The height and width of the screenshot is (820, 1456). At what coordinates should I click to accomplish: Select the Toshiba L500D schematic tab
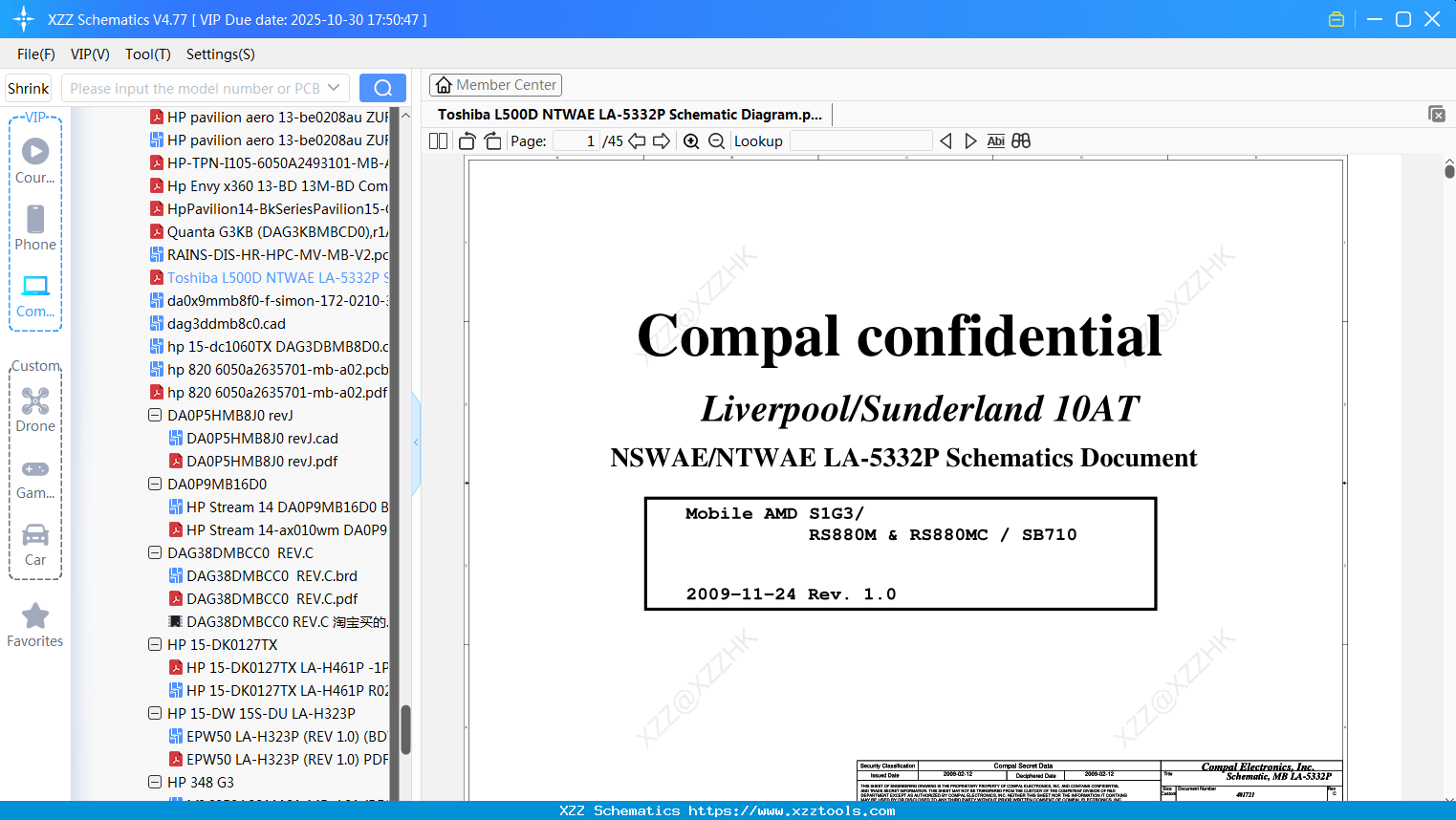[630, 115]
